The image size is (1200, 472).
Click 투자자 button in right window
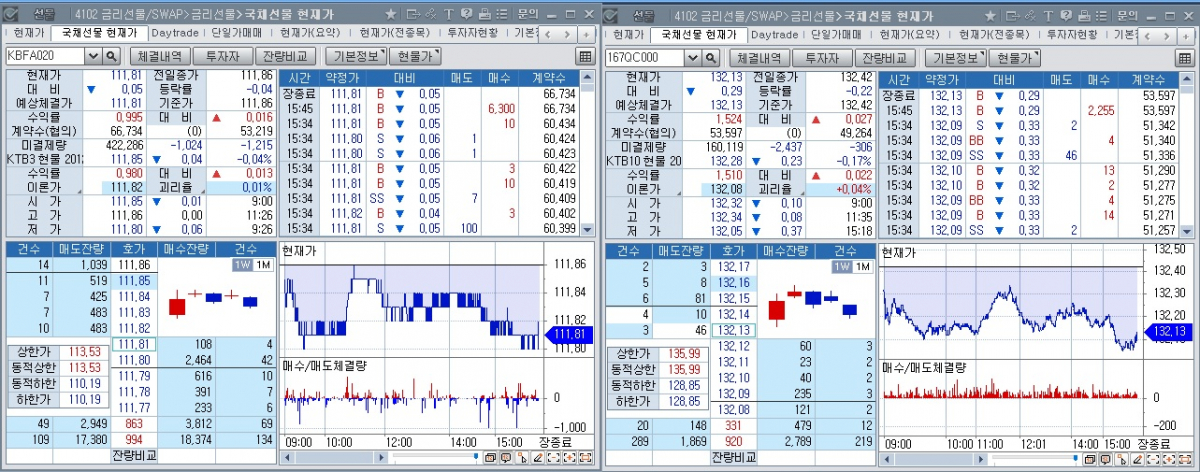click(x=822, y=57)
